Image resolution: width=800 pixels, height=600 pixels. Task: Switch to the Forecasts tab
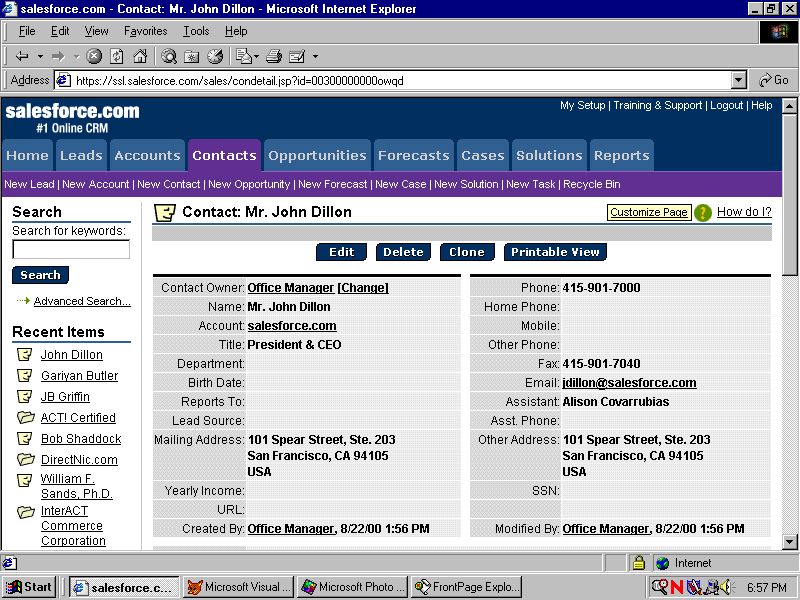[413, 155]
